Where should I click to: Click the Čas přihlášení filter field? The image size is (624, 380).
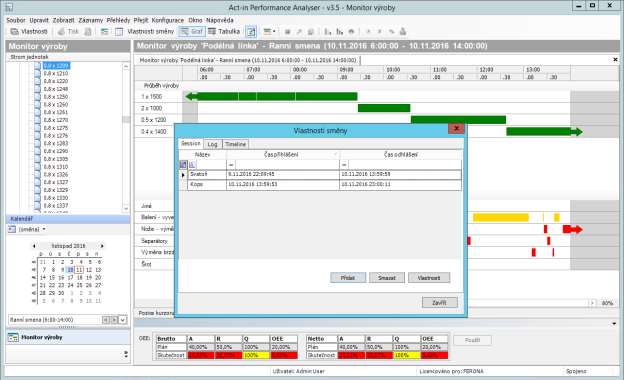pos(287,165)
